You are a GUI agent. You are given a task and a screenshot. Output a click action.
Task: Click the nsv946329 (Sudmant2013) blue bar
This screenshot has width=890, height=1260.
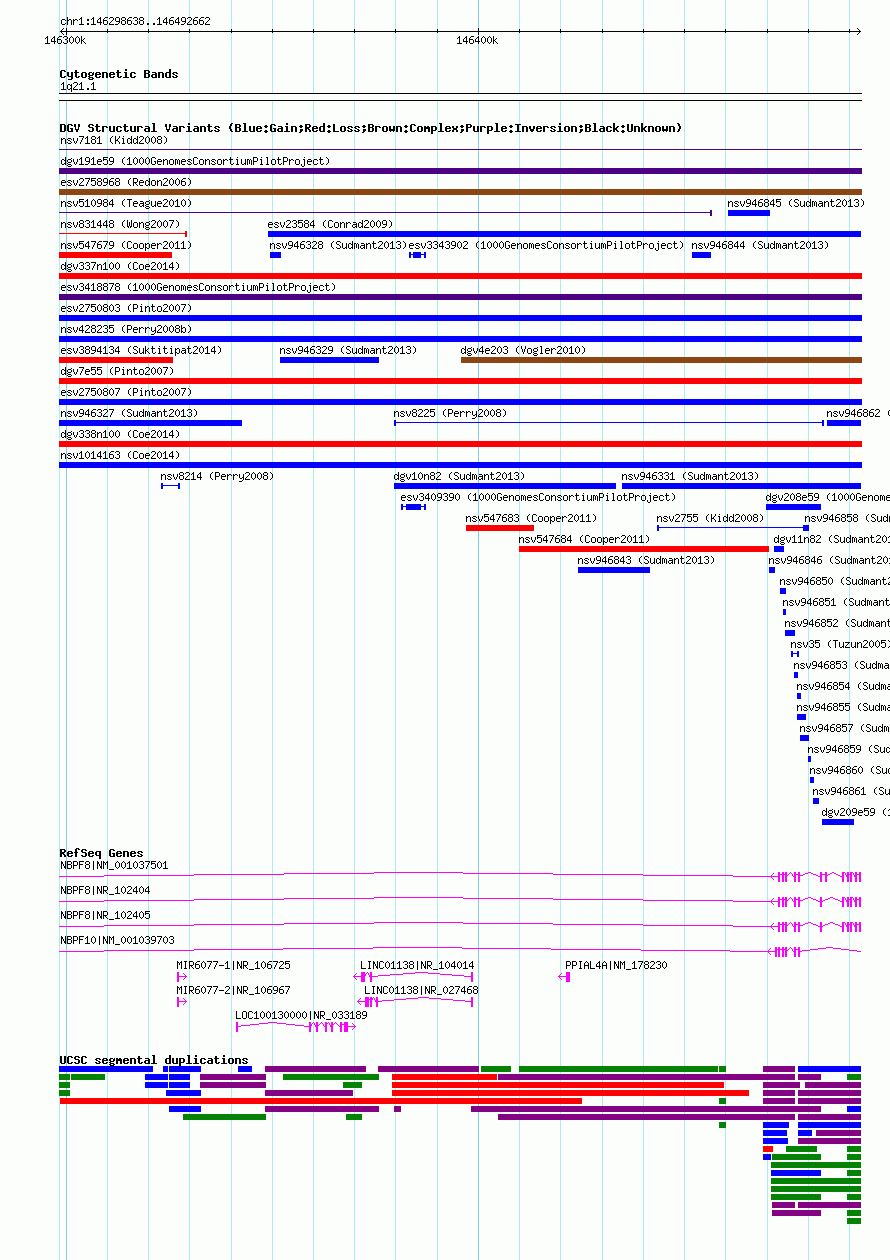[329, 360]
